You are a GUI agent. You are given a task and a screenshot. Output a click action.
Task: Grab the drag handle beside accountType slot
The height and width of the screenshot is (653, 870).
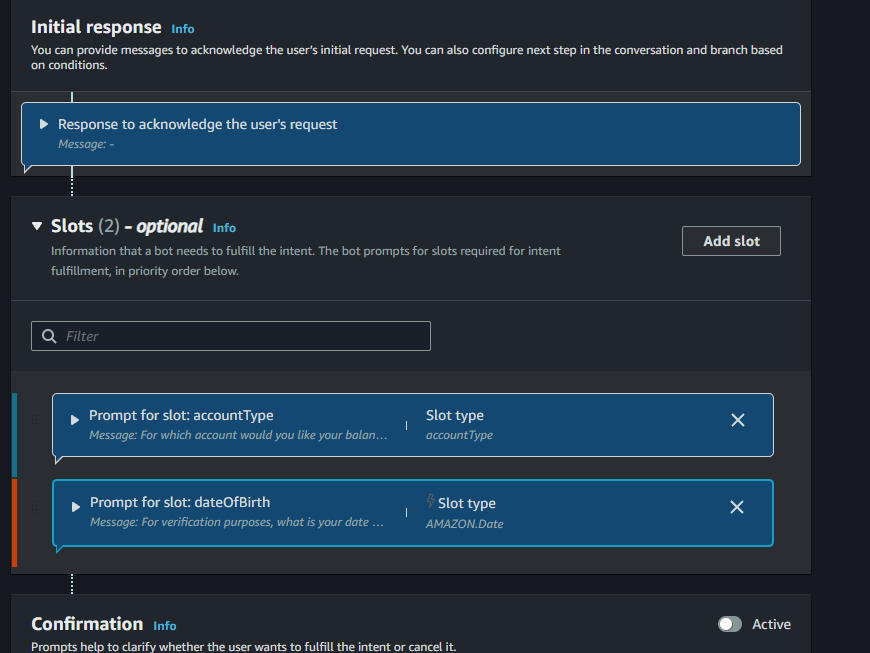36,421
